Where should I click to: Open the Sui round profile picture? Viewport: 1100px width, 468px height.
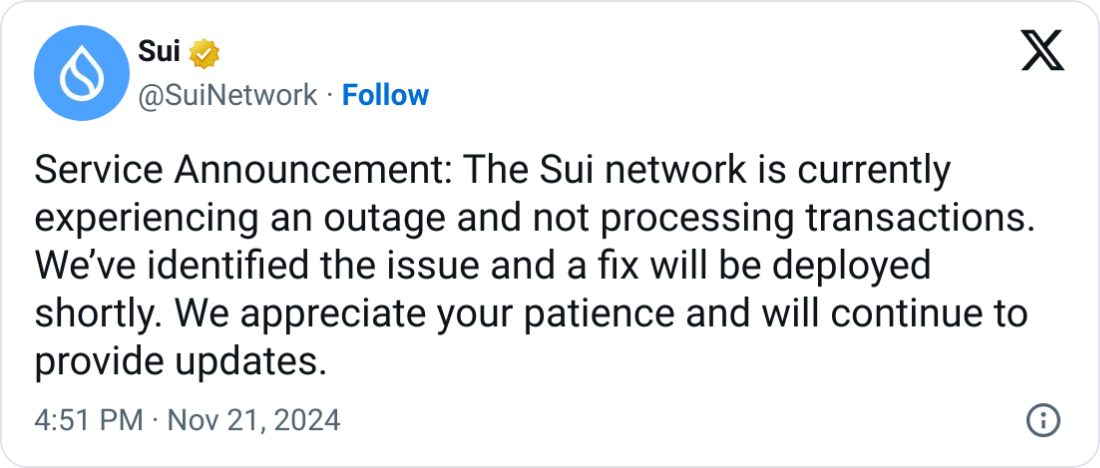[81, 74]
